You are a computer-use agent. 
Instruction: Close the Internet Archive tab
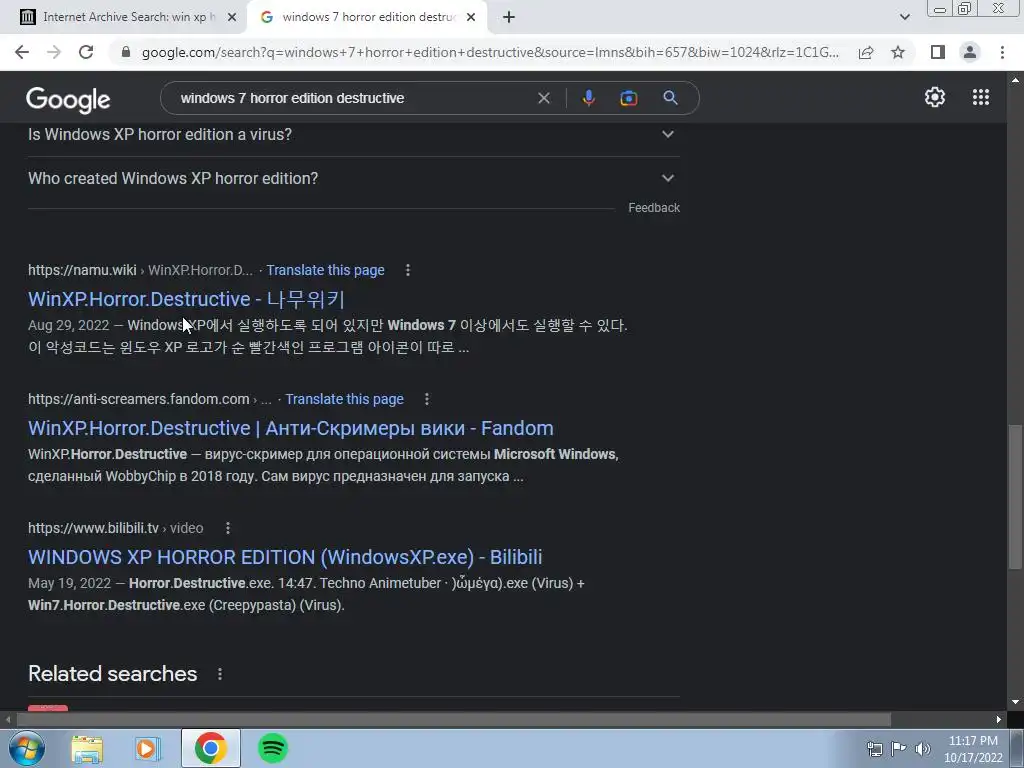click(x=232, y=17)
